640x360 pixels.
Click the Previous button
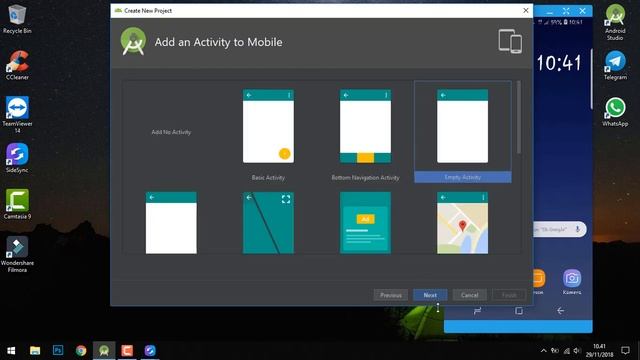(x=391, y=295)
